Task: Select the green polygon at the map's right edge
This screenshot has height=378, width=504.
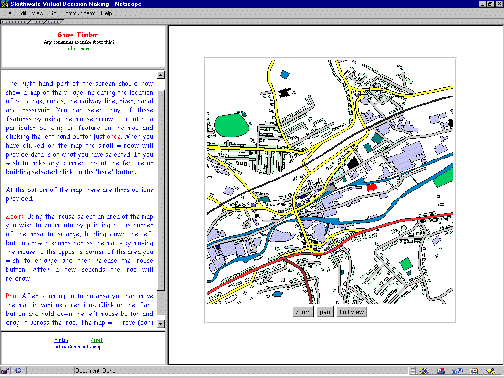Action: coord(444,177)
